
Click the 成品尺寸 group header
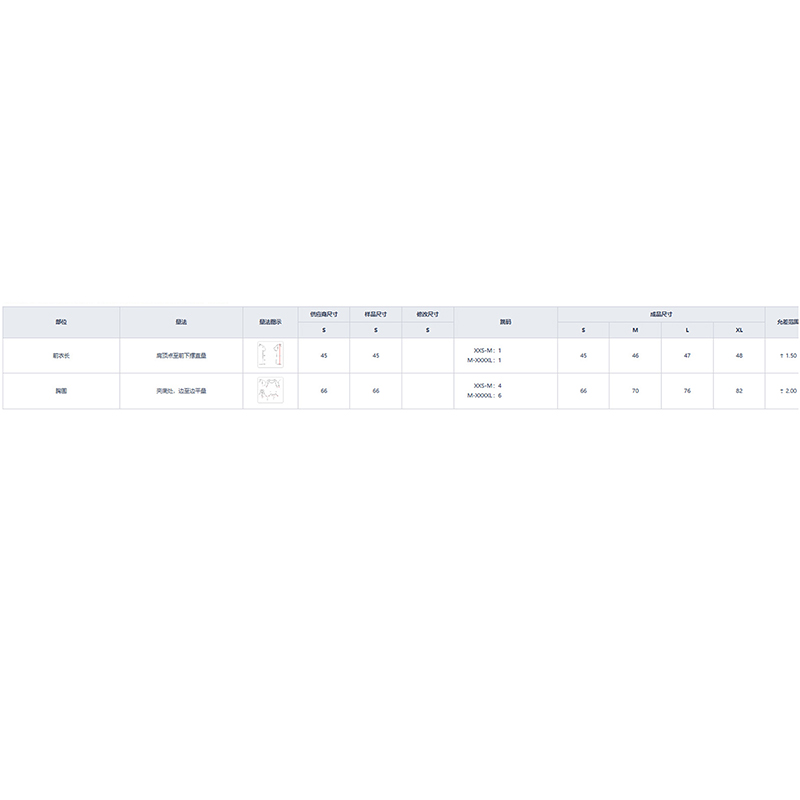(x=661, y=314)
